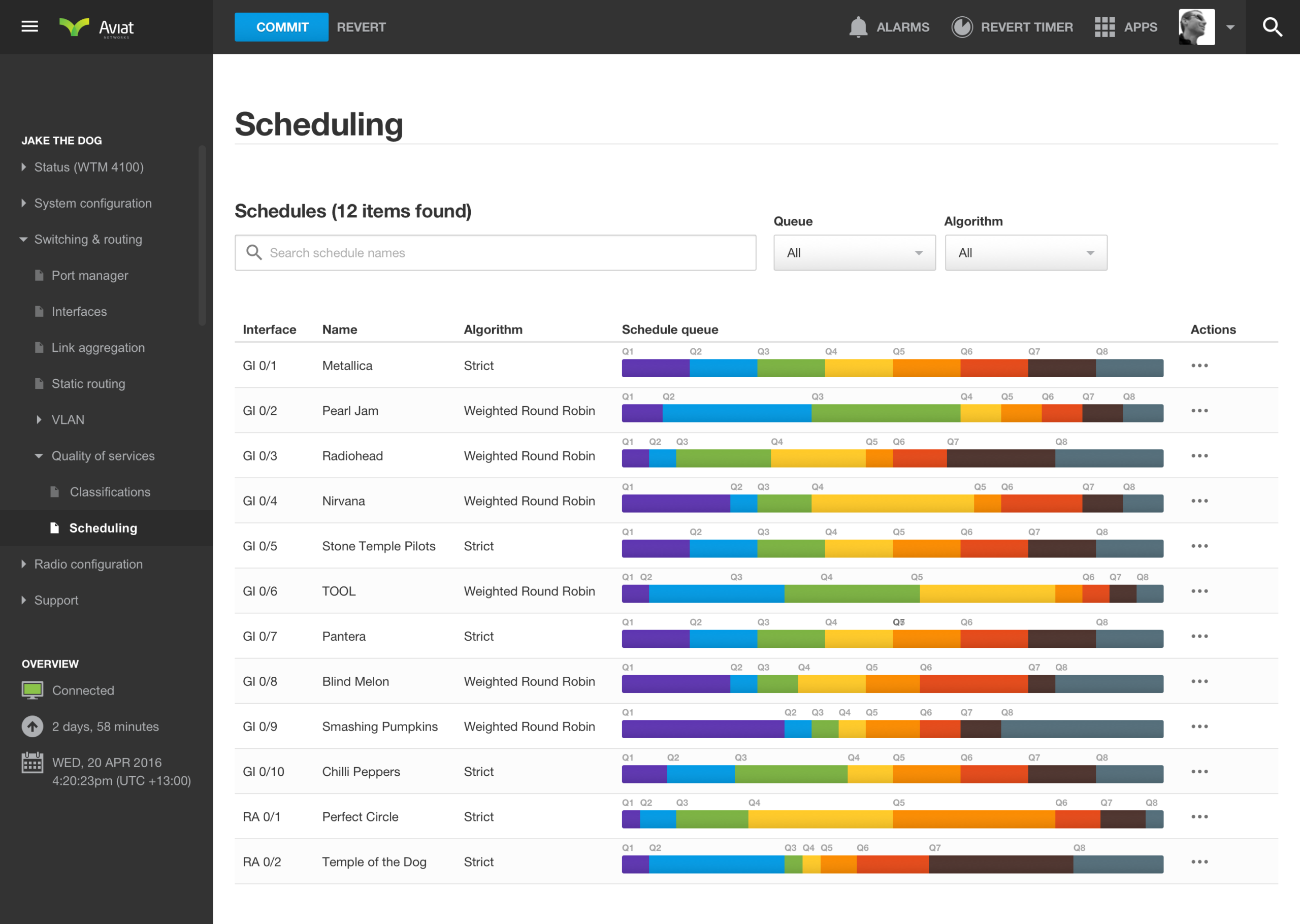
Task: Open actions menu for Pearl Jam row
Action: (x=1199, y=410)
